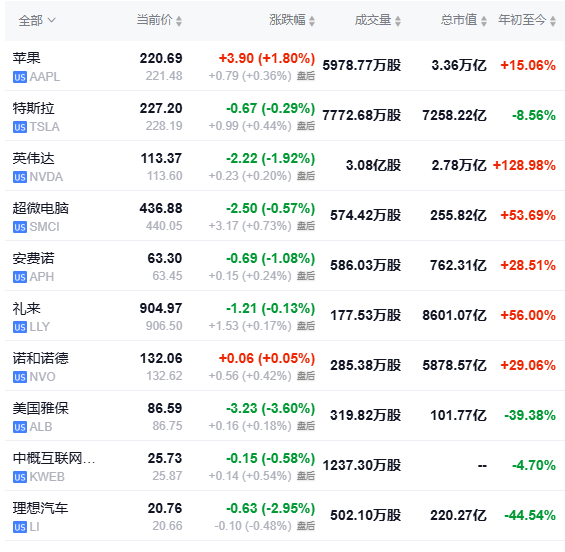Sort by 总市值 column arrows
The height and width of the screenshot is (552, 565).
tap(484, 21)
